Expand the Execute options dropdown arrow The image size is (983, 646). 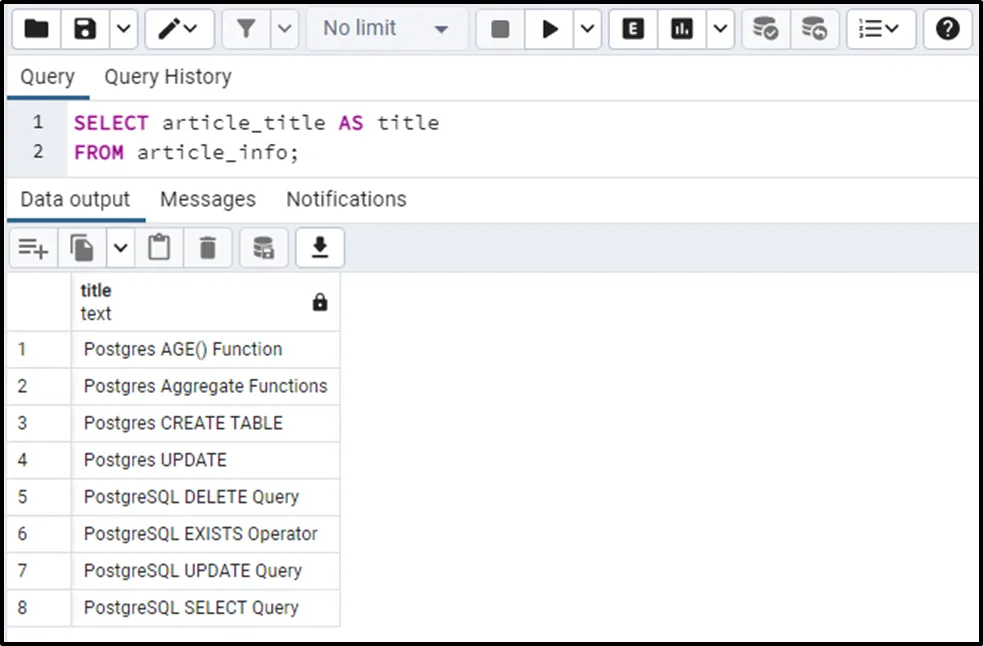click(588, 29)
